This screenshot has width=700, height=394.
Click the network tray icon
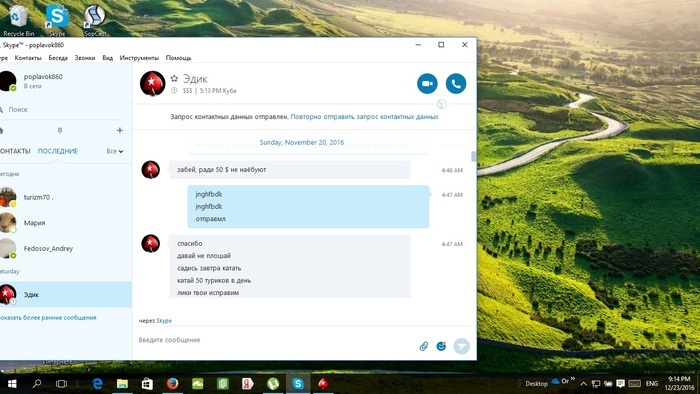click(x=596, y=383)
